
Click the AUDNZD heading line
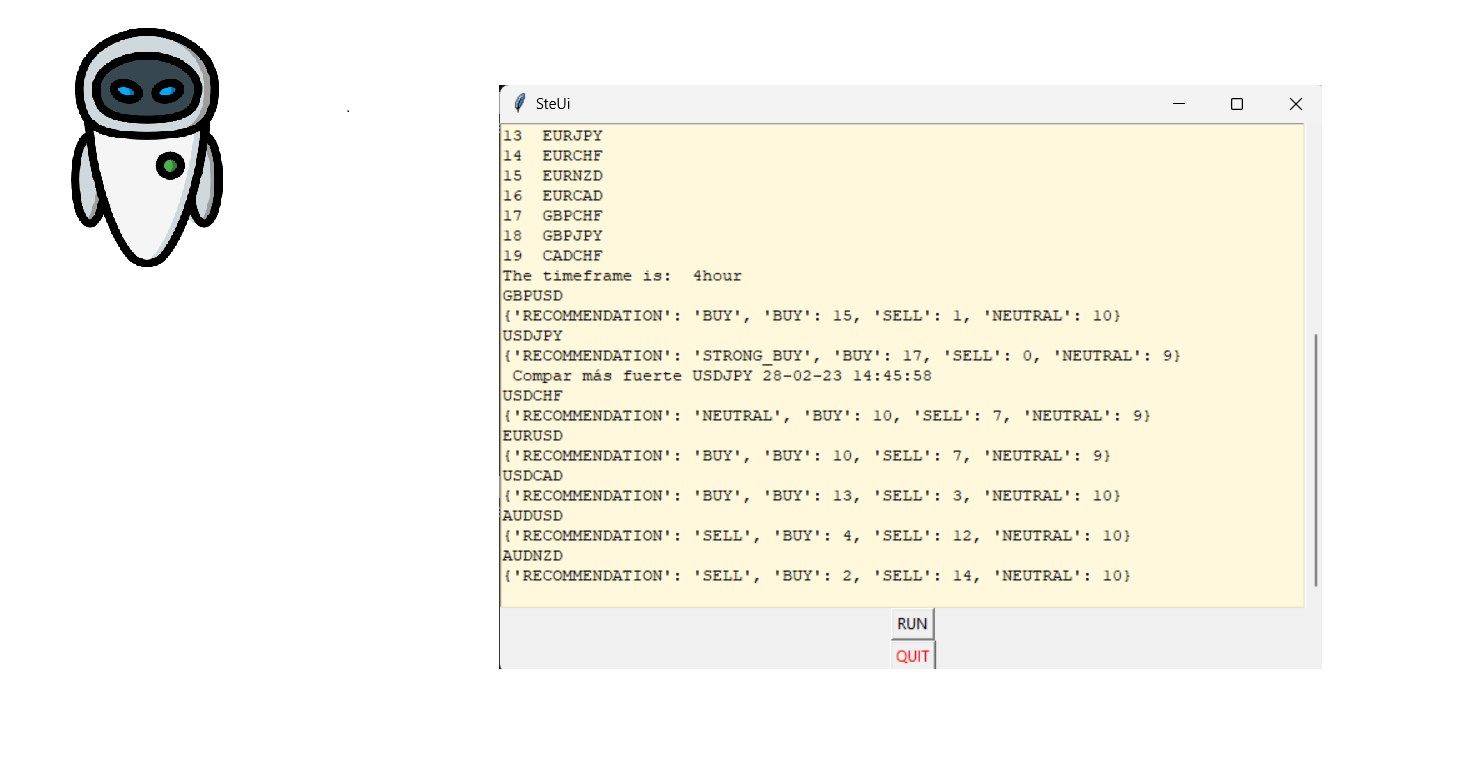[x=533, y=555]
